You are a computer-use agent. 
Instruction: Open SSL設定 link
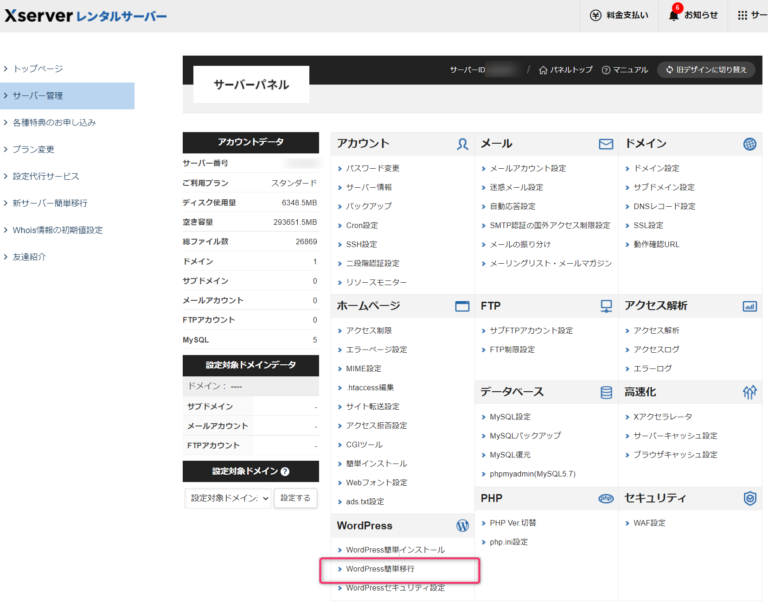(648, 226)
